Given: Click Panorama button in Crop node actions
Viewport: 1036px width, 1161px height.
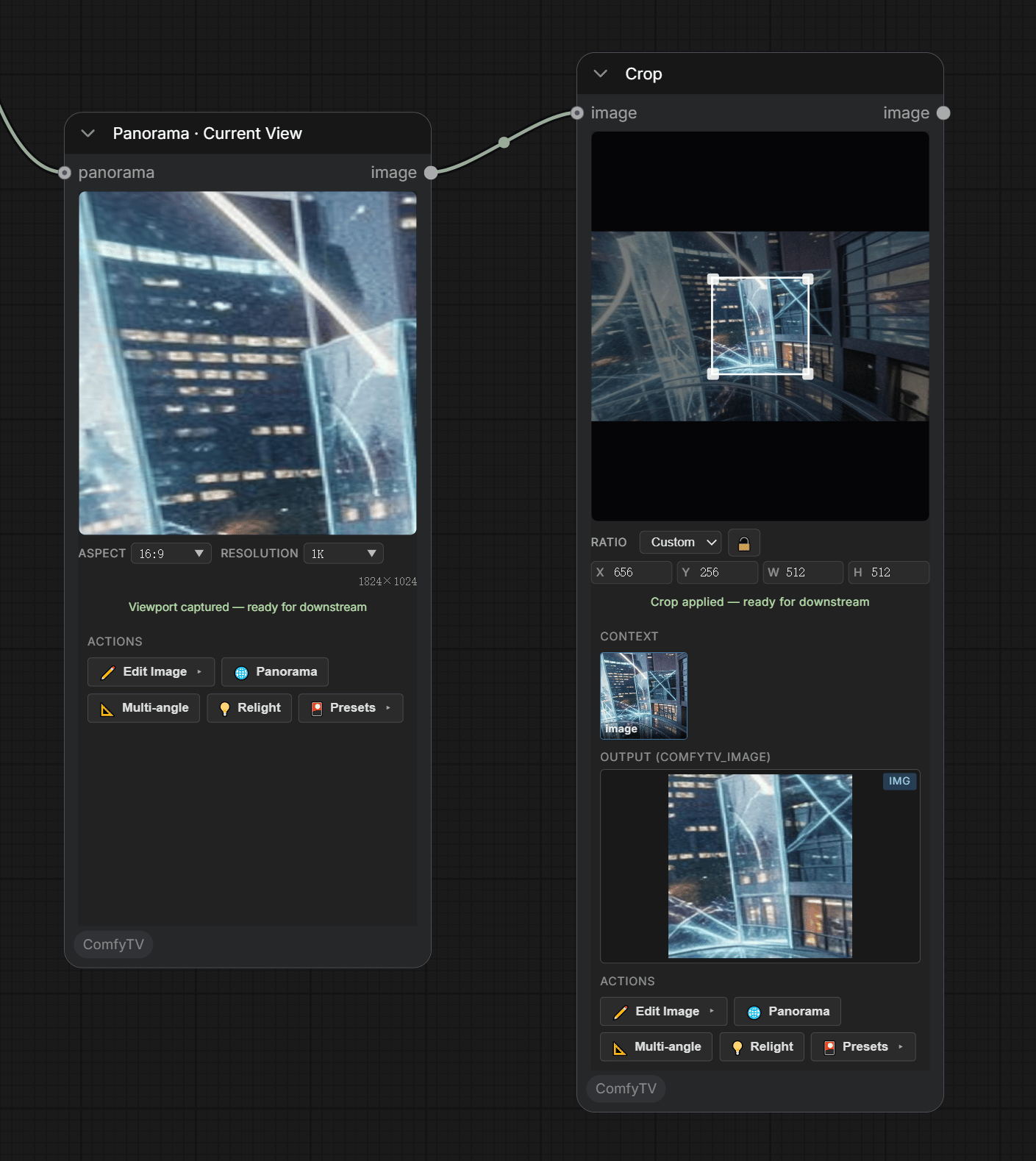Looking at the screenshot, I should 787,1012.
